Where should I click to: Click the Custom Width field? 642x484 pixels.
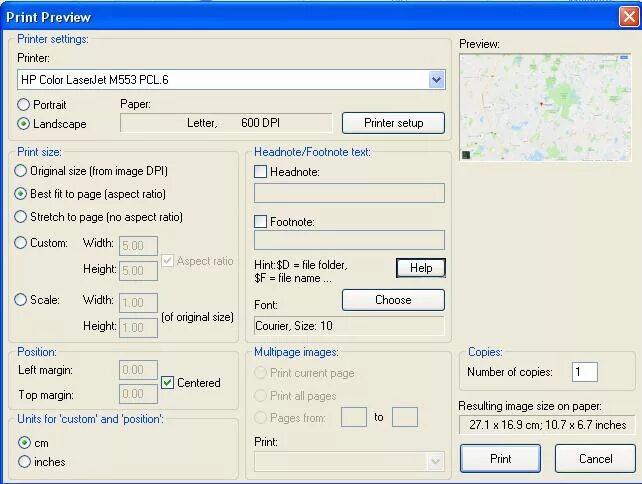point(138,246)
